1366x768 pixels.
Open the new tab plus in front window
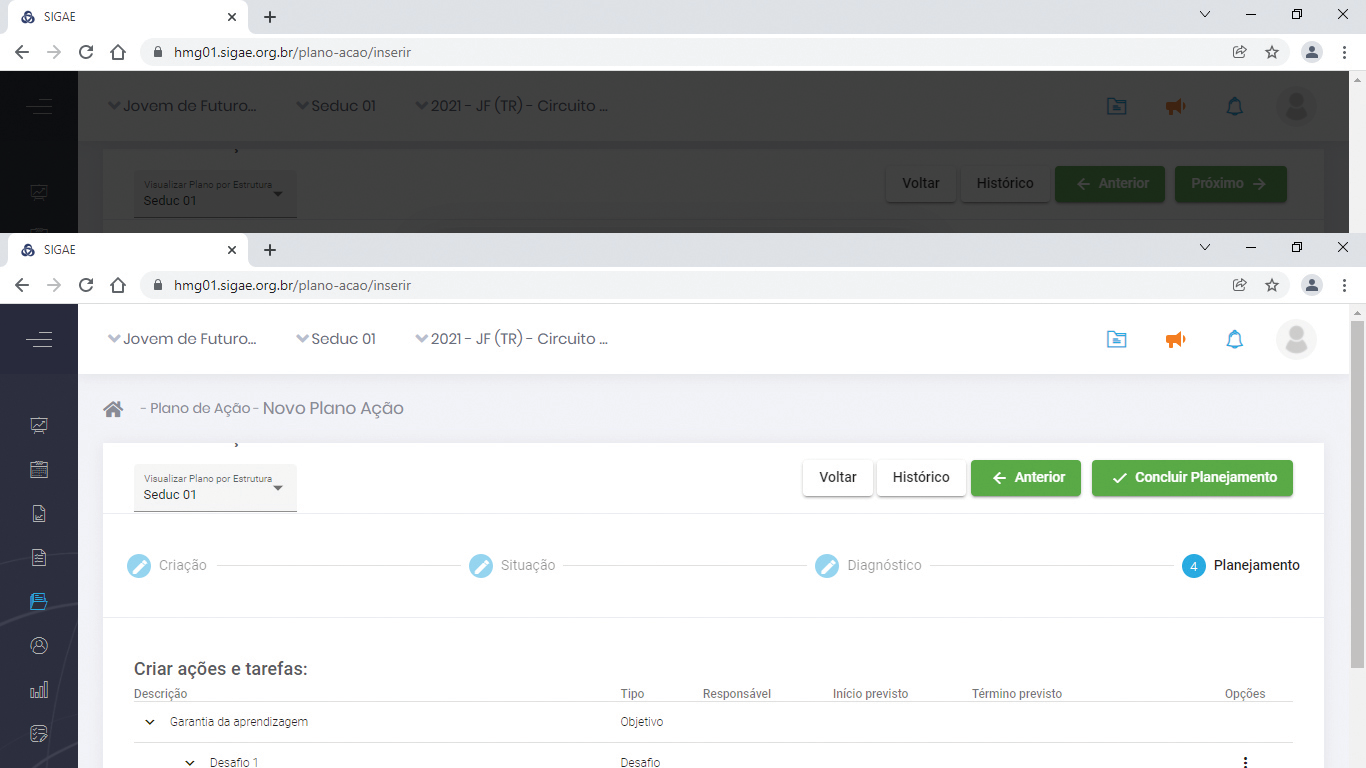pyautogui.click(x=269, y=250)
